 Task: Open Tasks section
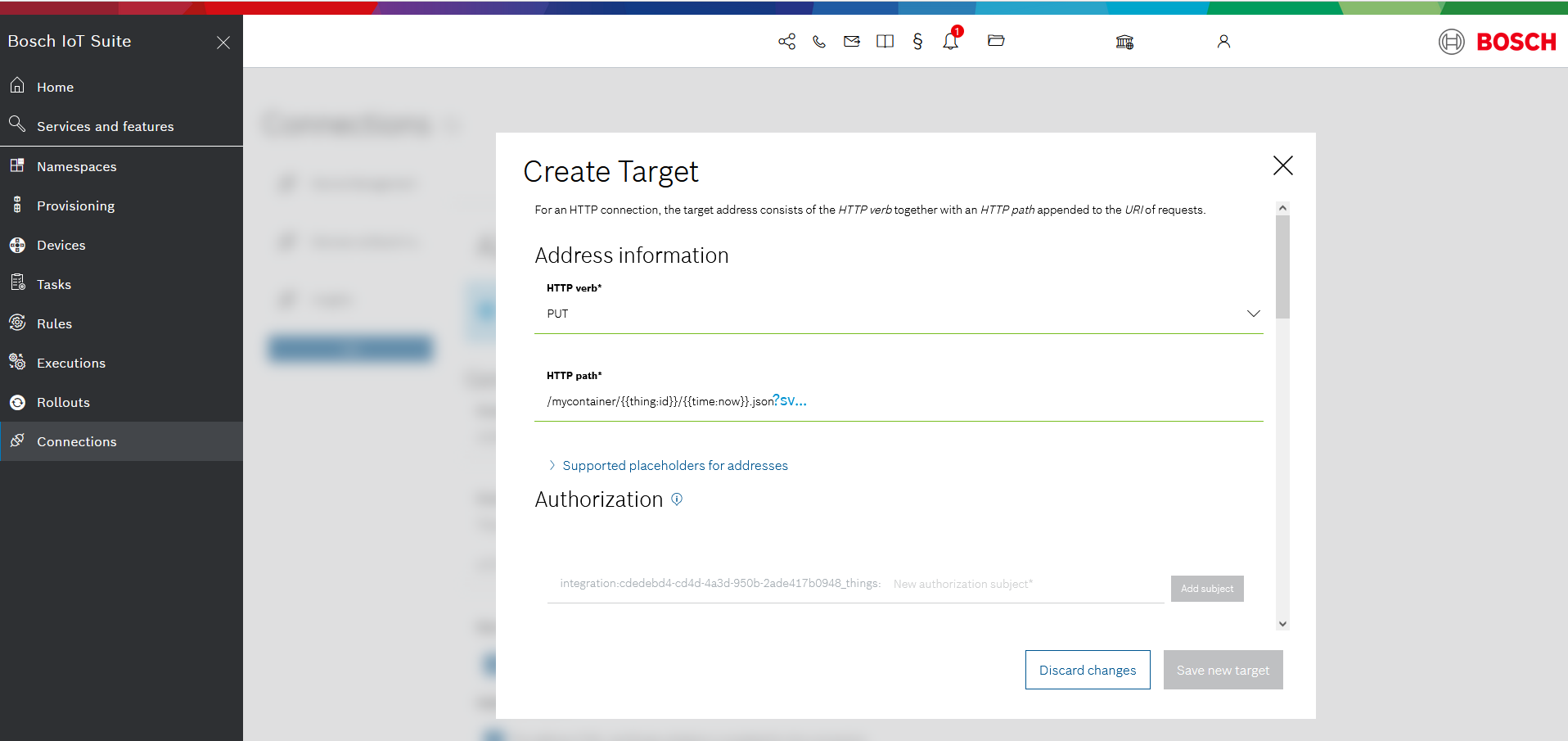121,284
